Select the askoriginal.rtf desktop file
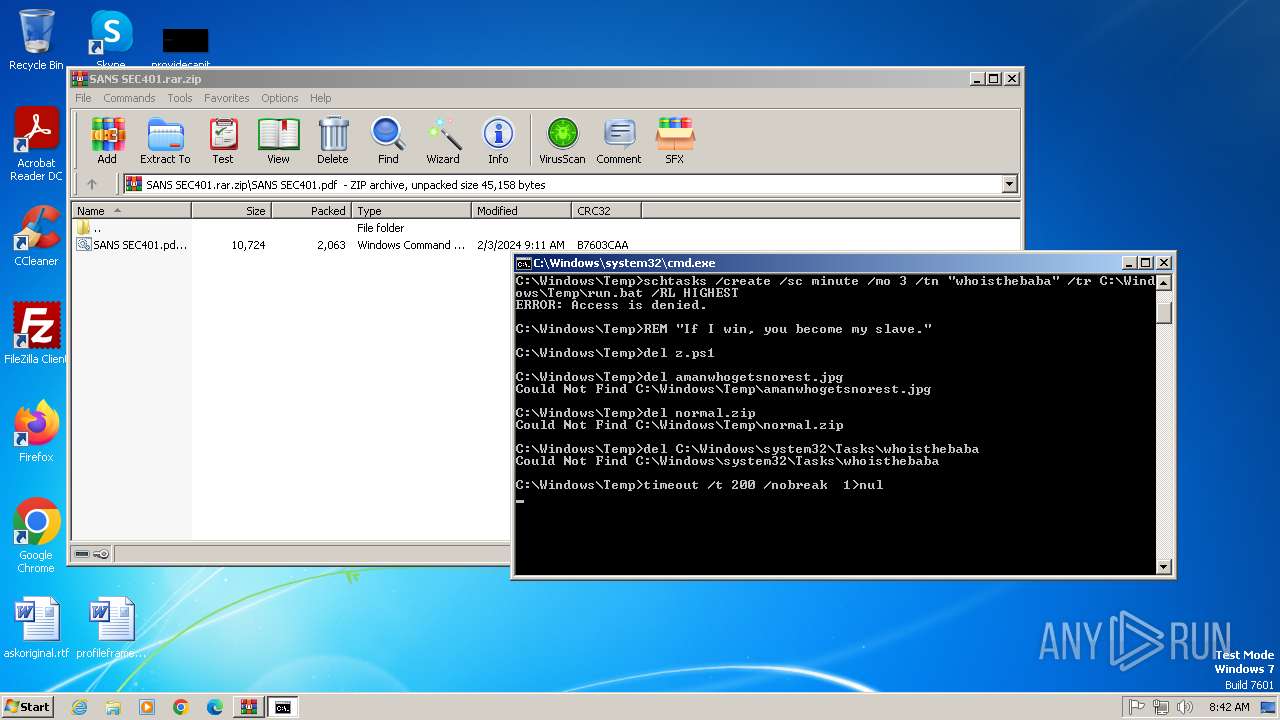This screenshot has height=720, width=1280. point(37,628)
